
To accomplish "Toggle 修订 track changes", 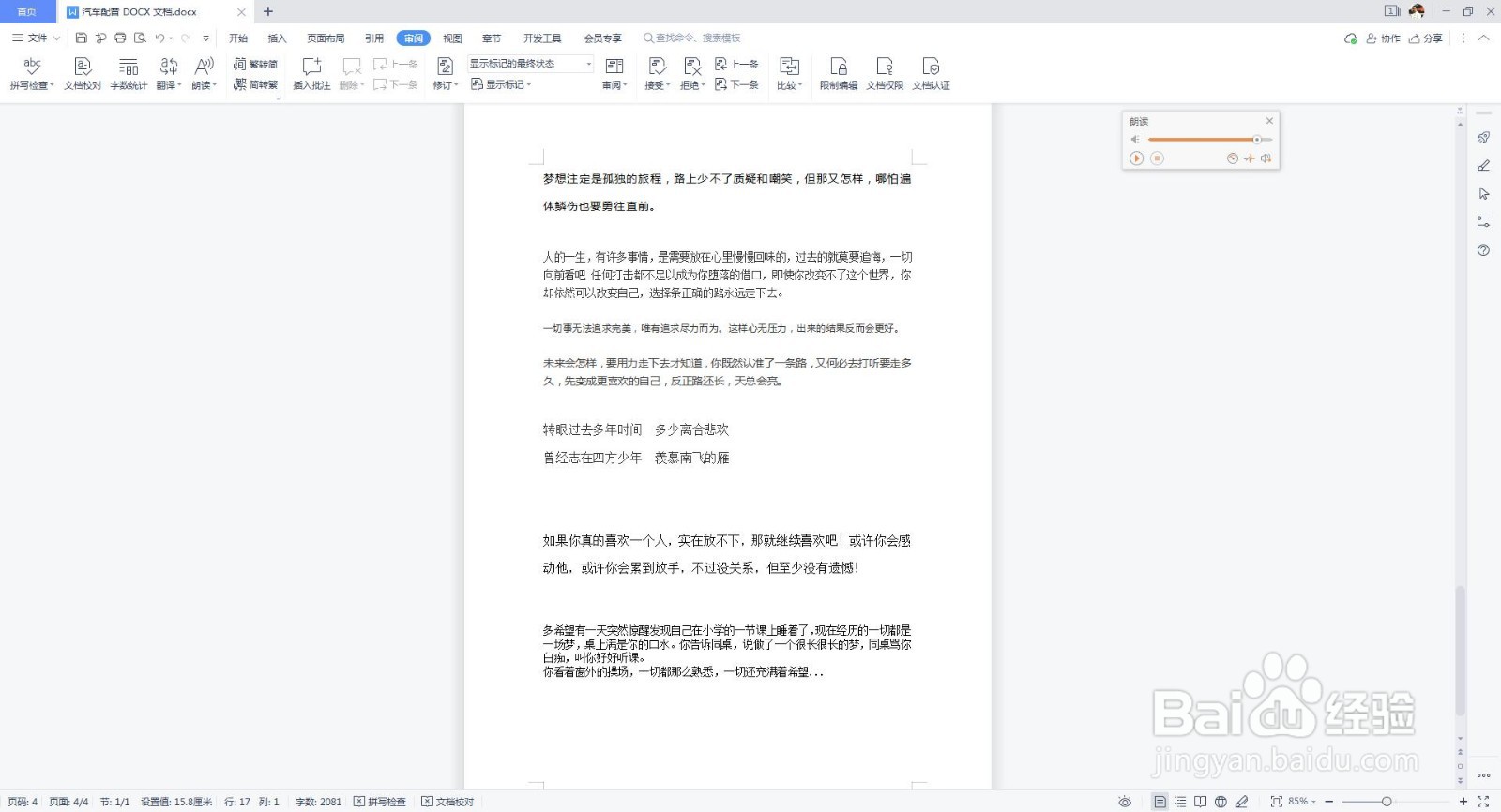I will (x=445, y=73).
